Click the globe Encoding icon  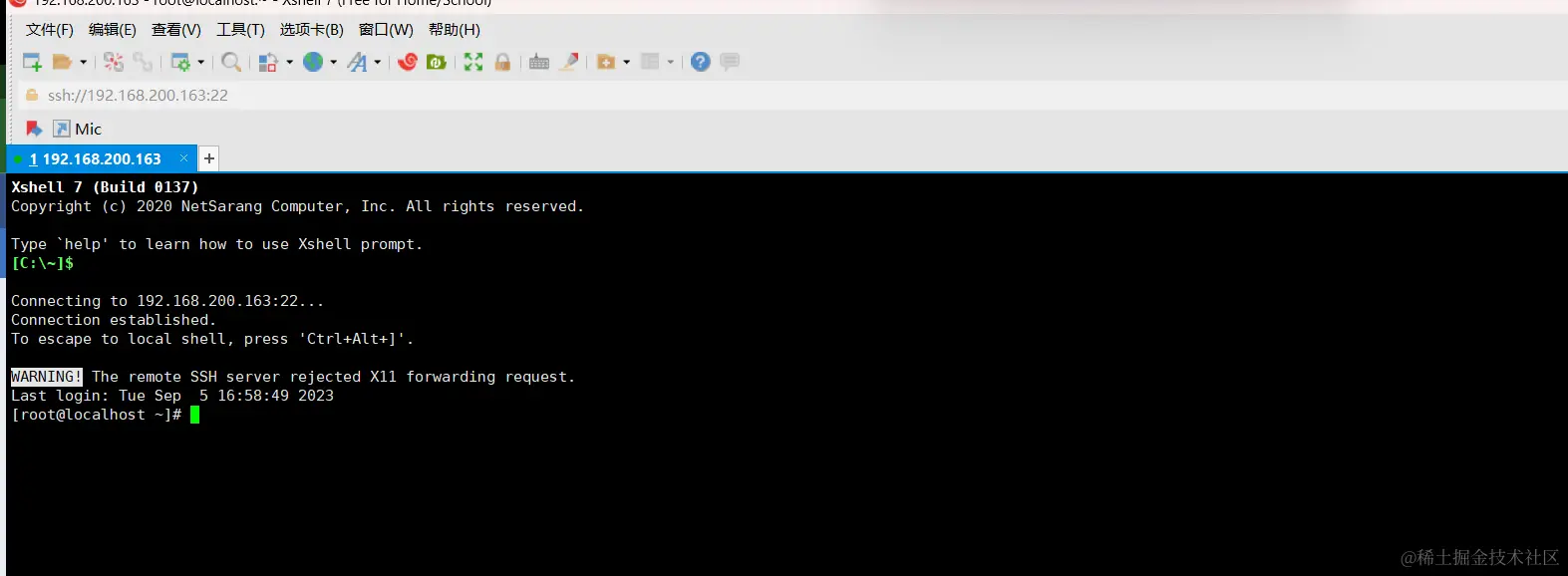pyautogui.click(x=313, y=62)
